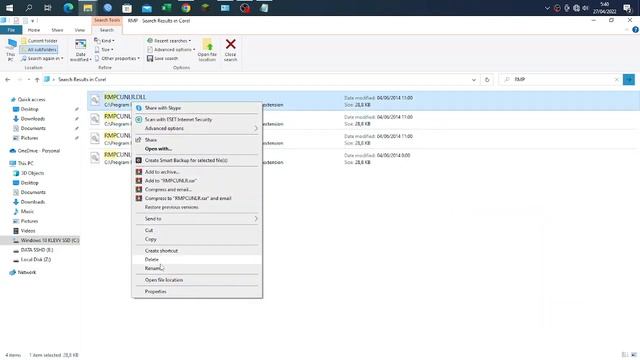Screen dimensions: 640x360
Task: Open Google Chrome from the taskbar
Action: pos(186,7)
